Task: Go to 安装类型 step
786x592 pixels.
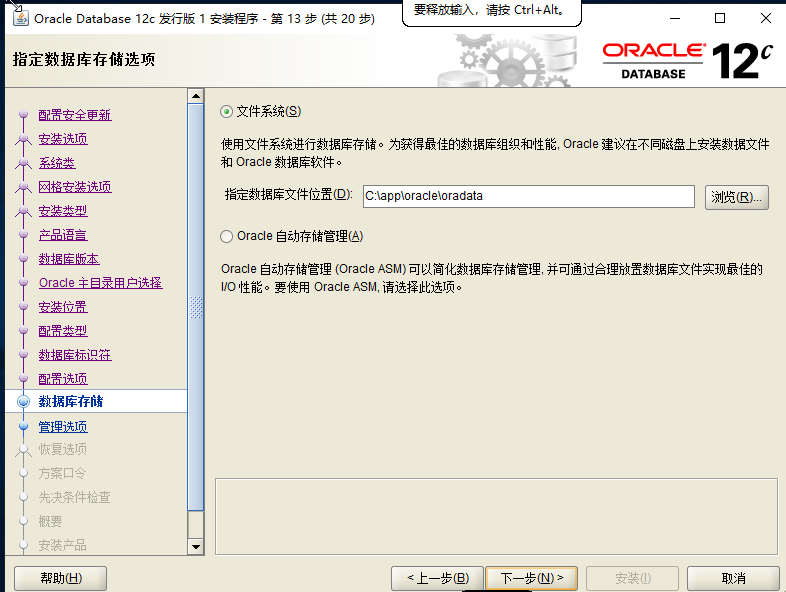Action: click(63, 211)
